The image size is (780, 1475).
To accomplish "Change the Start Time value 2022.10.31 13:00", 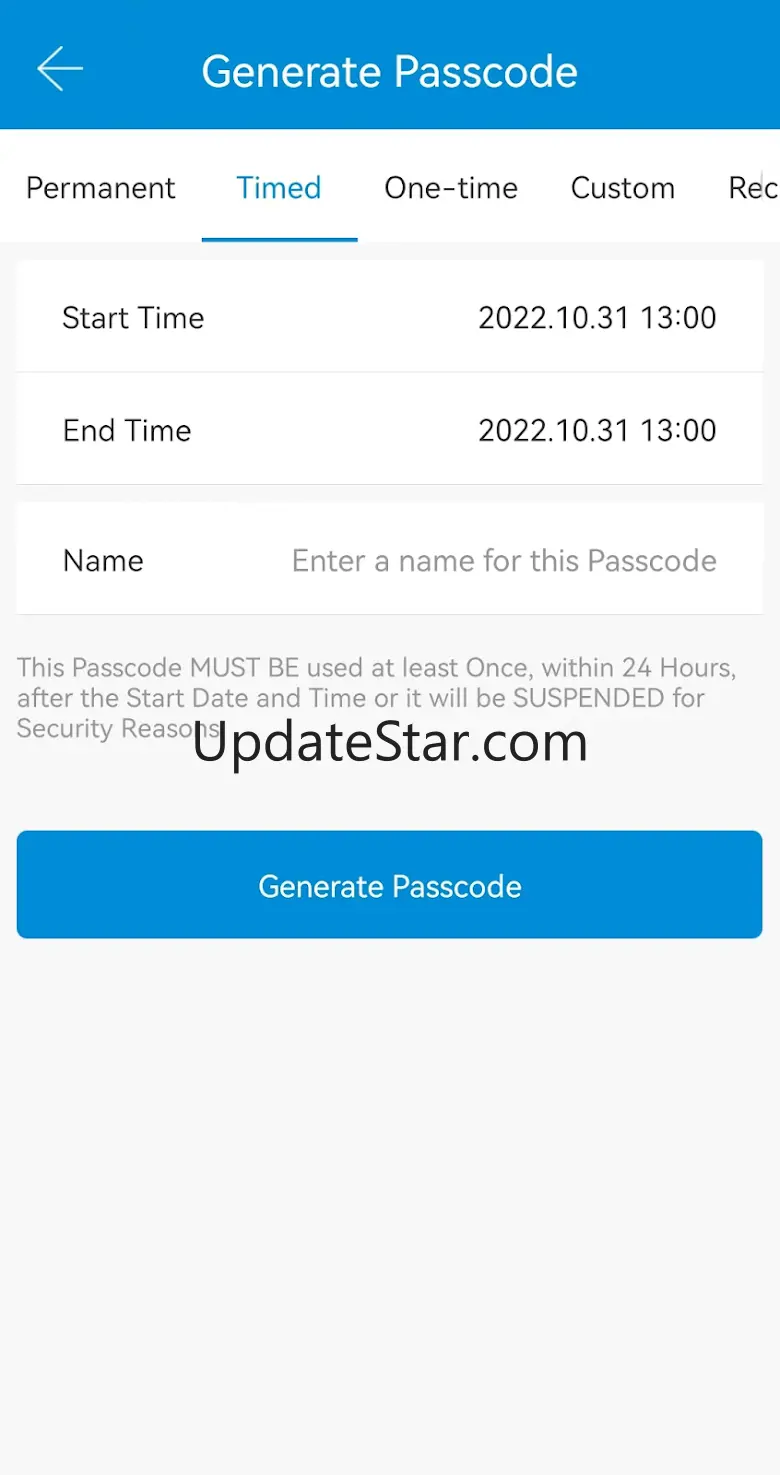I will click(x=597, y=318).
